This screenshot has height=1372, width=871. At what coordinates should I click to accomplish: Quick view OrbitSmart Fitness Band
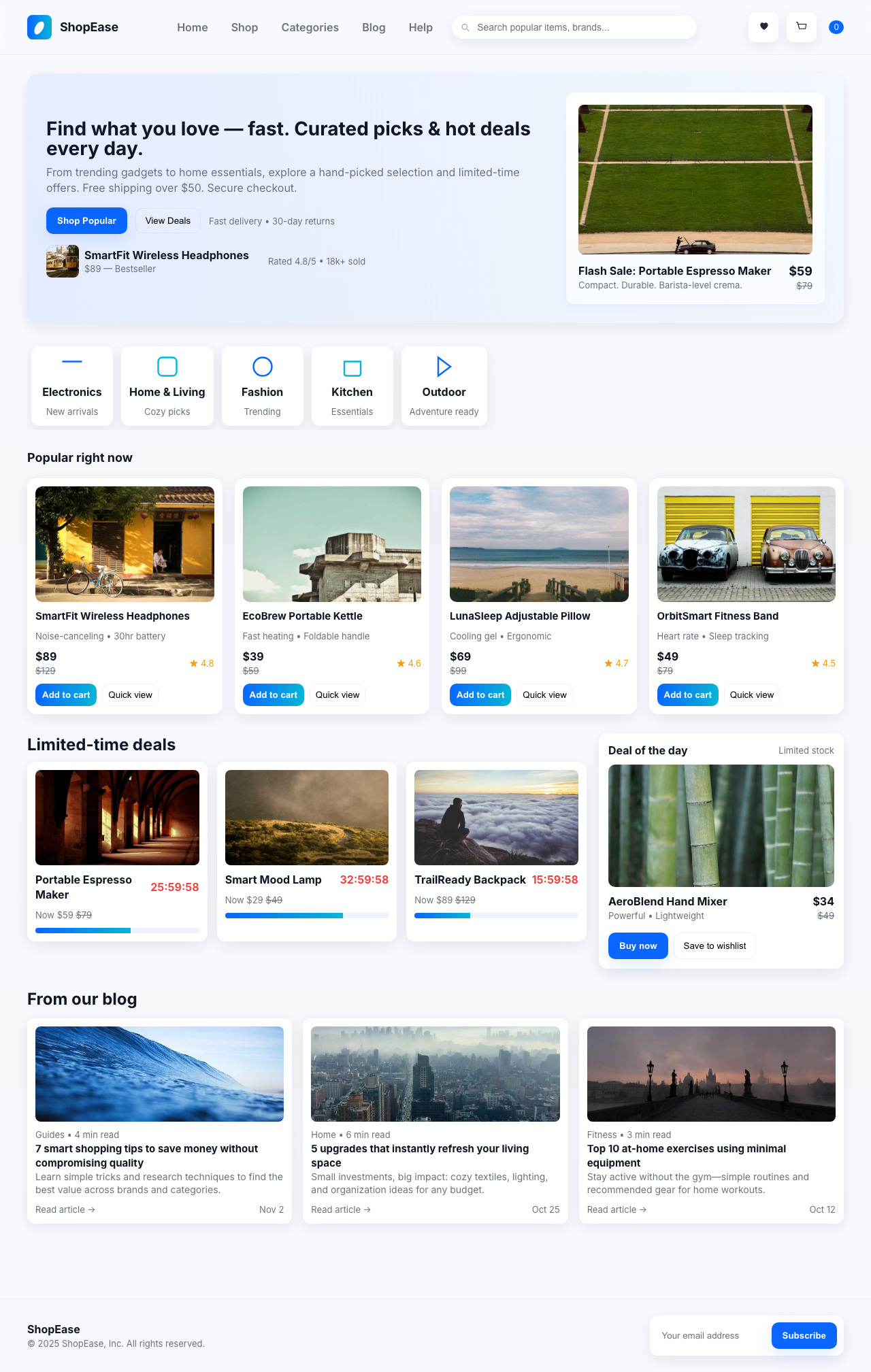point(752,695)
